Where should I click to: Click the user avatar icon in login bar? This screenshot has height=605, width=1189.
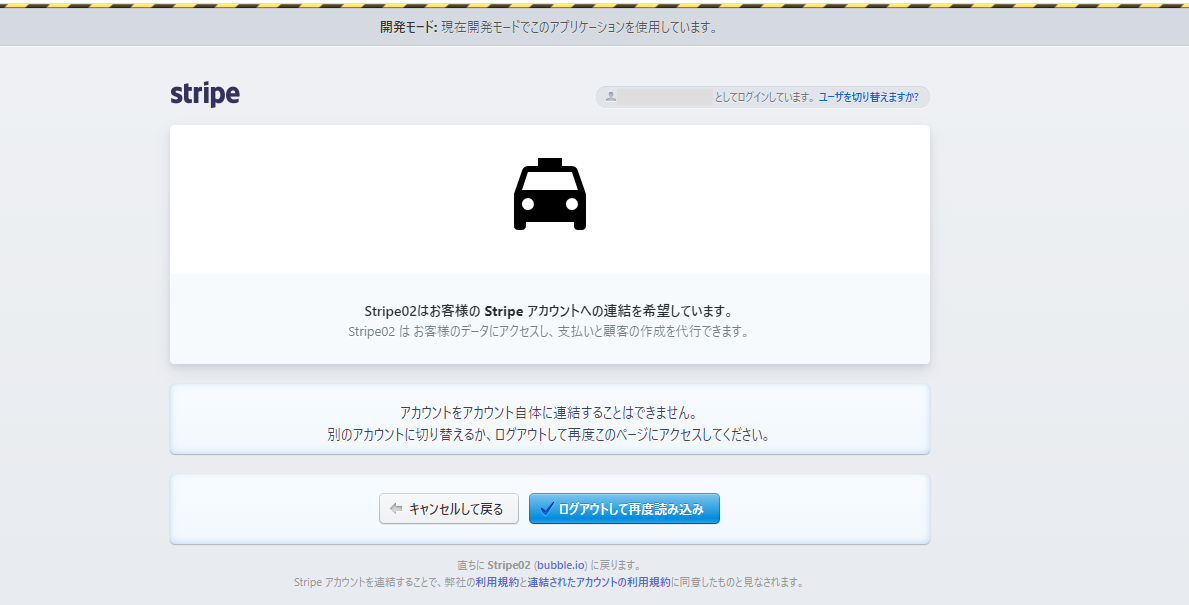610,96
